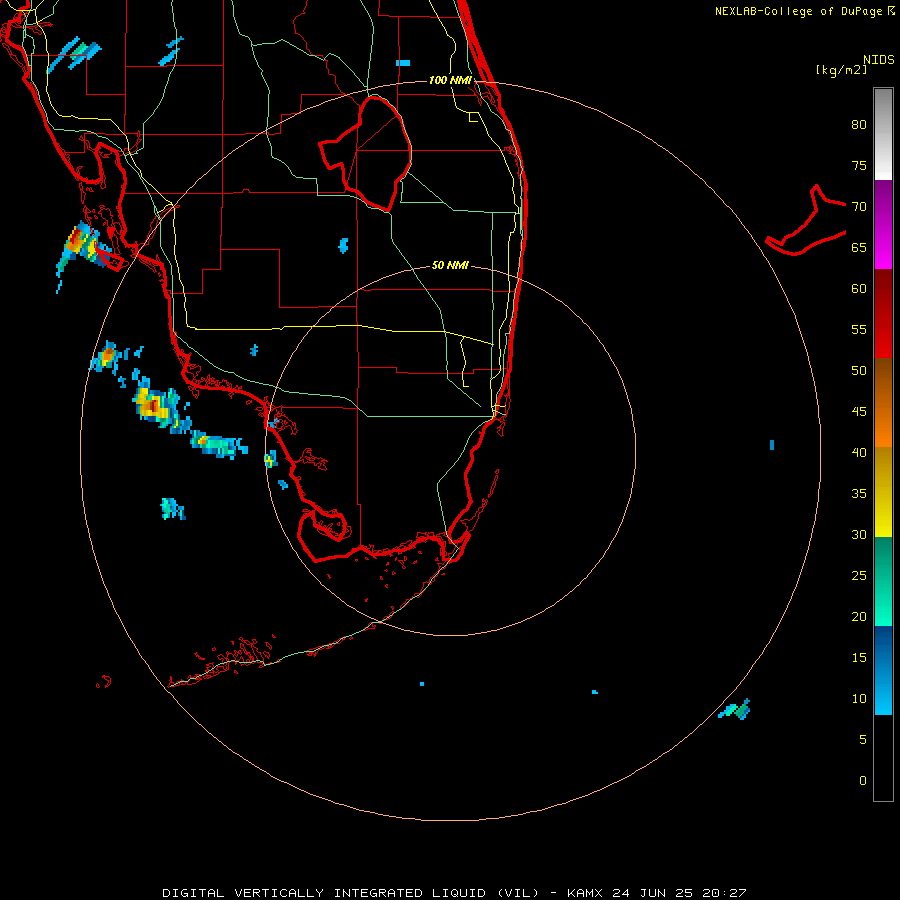Click the kg/m2 units label
The width and height of the screenshot is (900, 900).
842,70
